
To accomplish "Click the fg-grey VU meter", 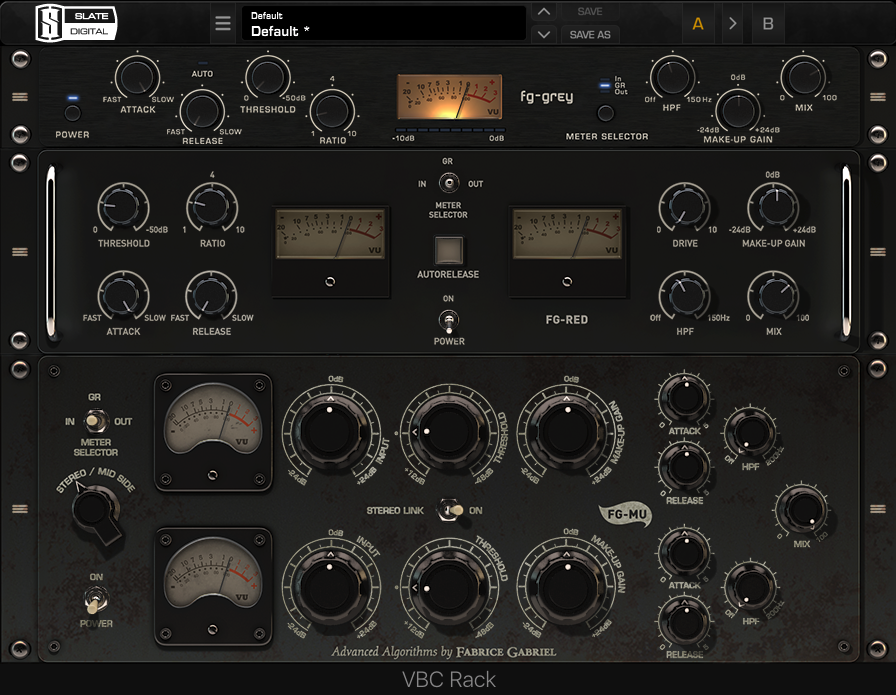I will point(450,97).
